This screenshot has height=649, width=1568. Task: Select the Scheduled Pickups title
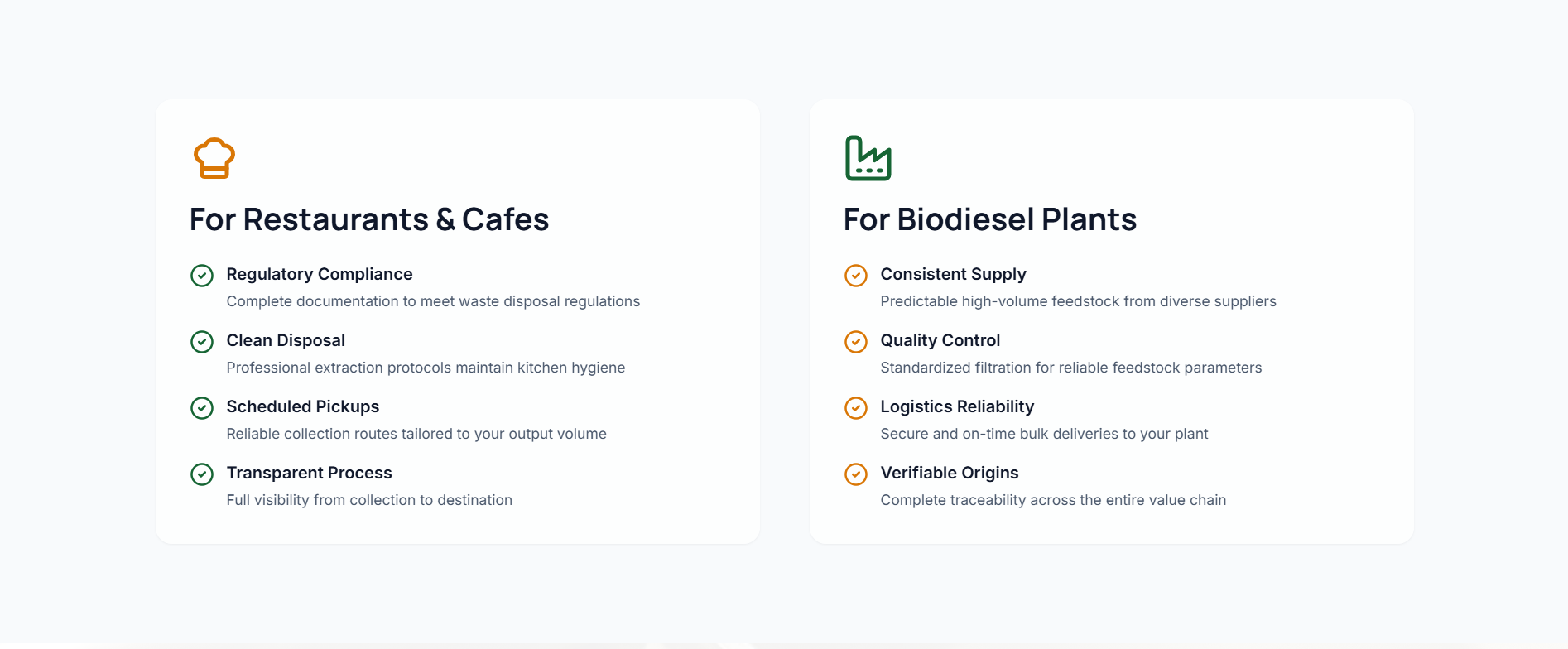tap(303, 406)
